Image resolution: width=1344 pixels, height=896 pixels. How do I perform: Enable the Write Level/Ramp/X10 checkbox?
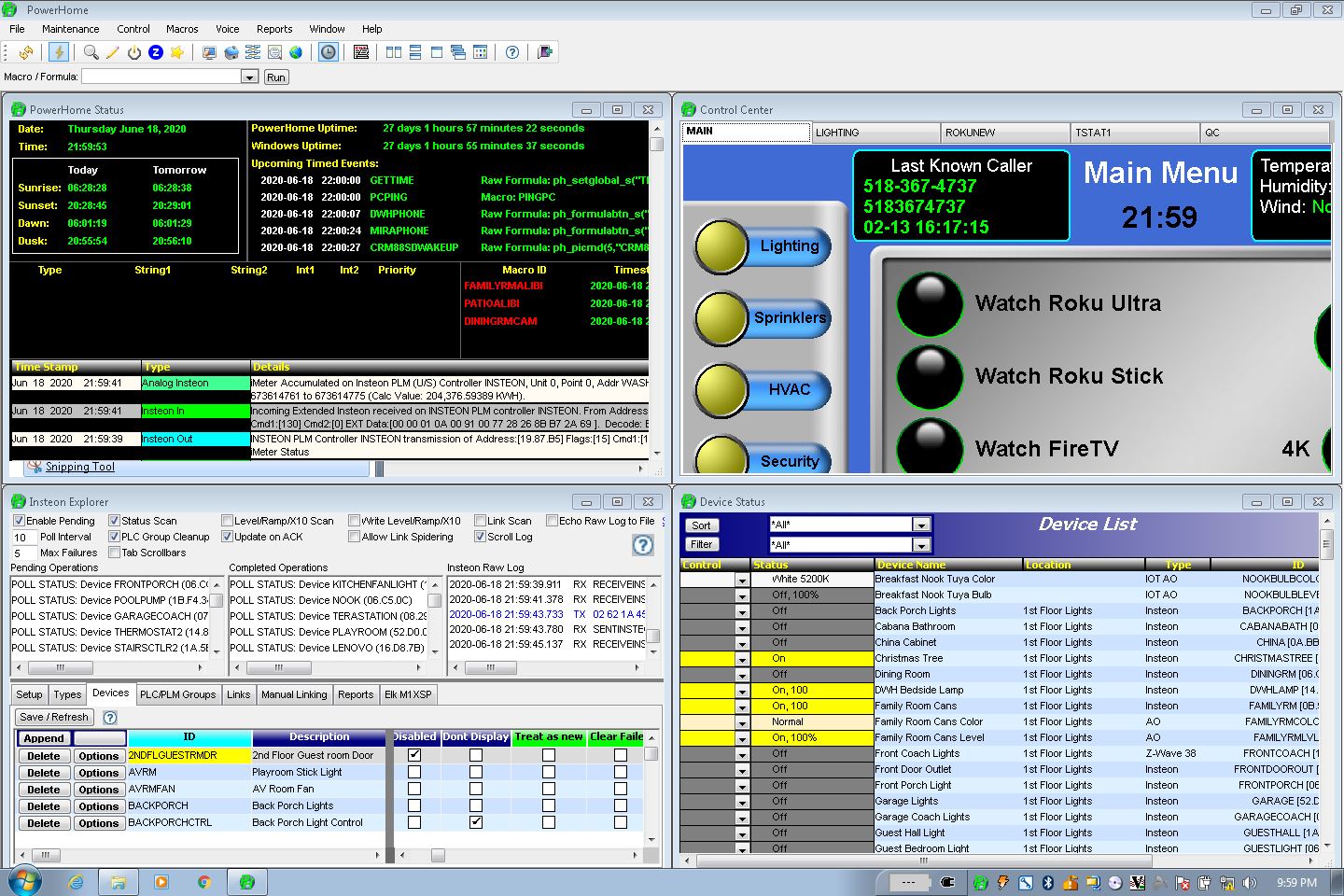pyautogui.click(x=354, y=521)
